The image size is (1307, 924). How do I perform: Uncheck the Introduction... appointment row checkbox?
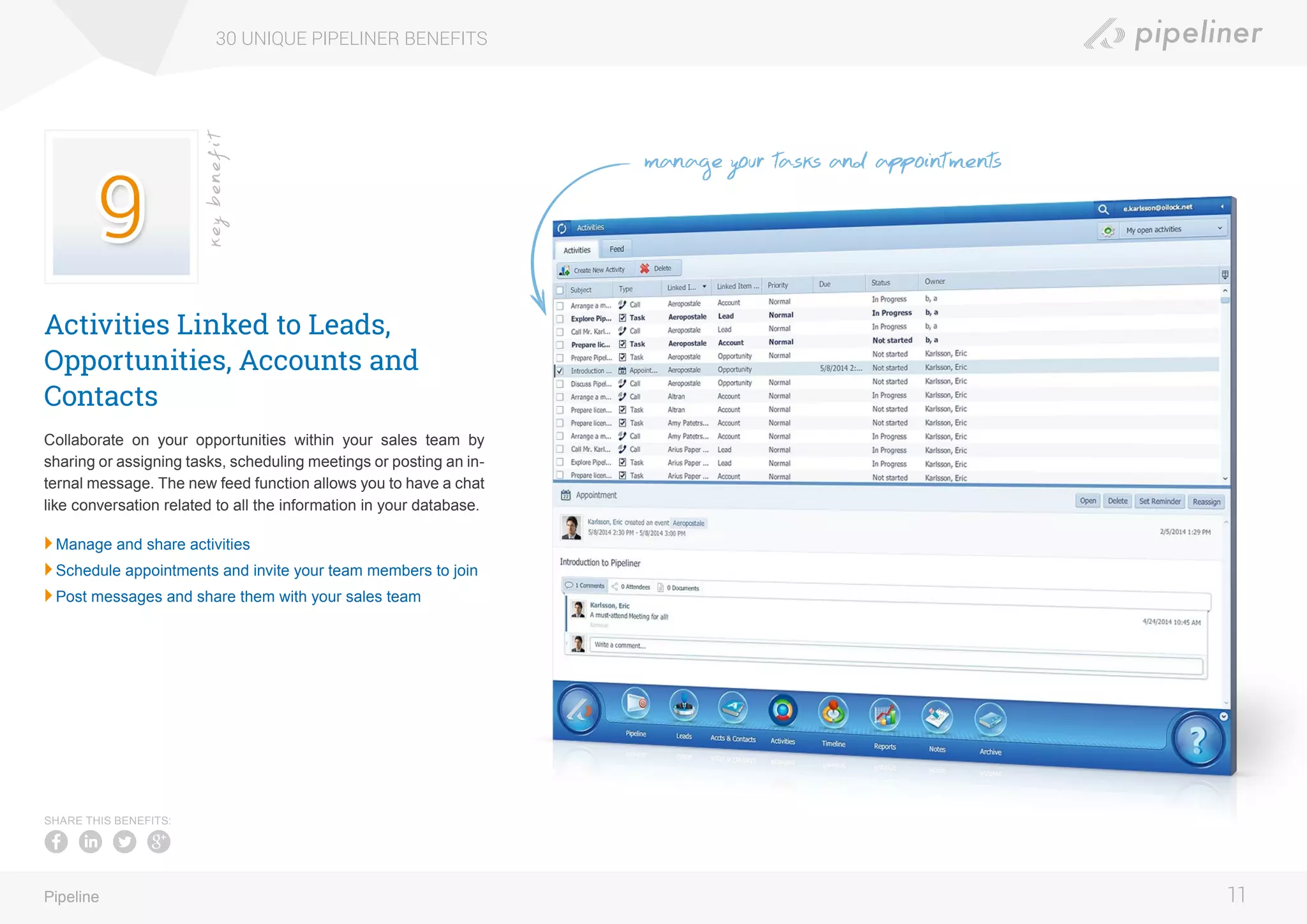pos(560,371)
